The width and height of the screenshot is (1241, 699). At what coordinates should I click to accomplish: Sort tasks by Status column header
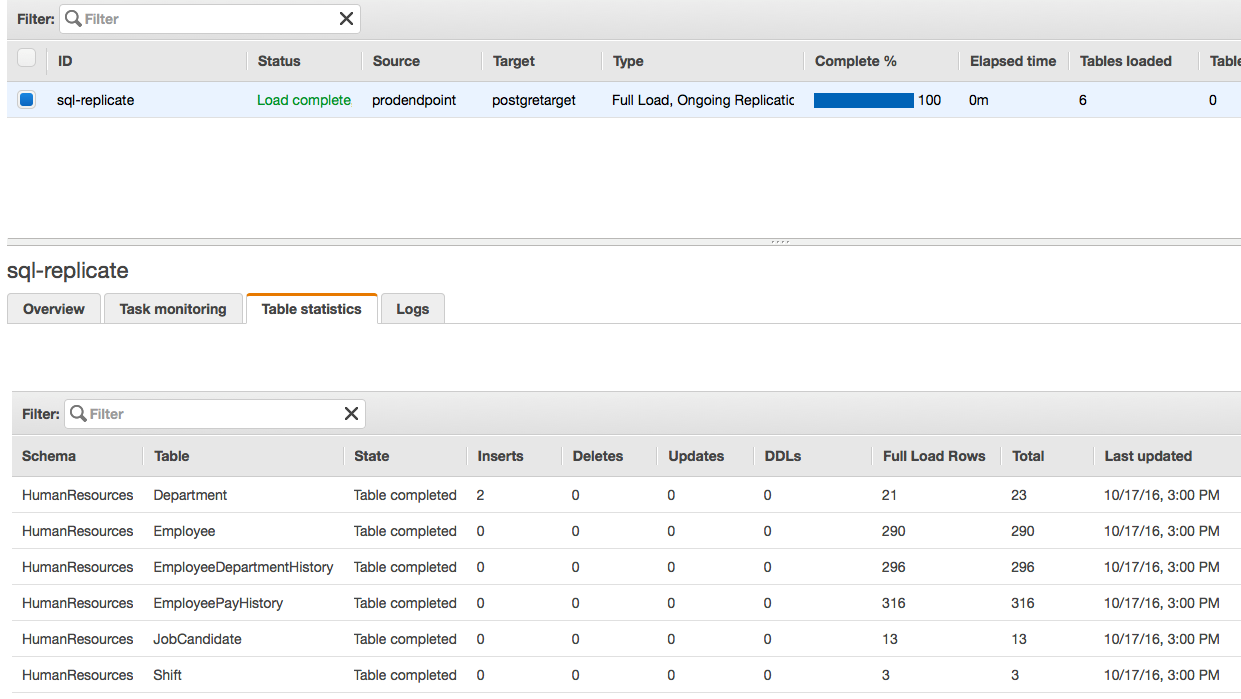tap(279, 61)
